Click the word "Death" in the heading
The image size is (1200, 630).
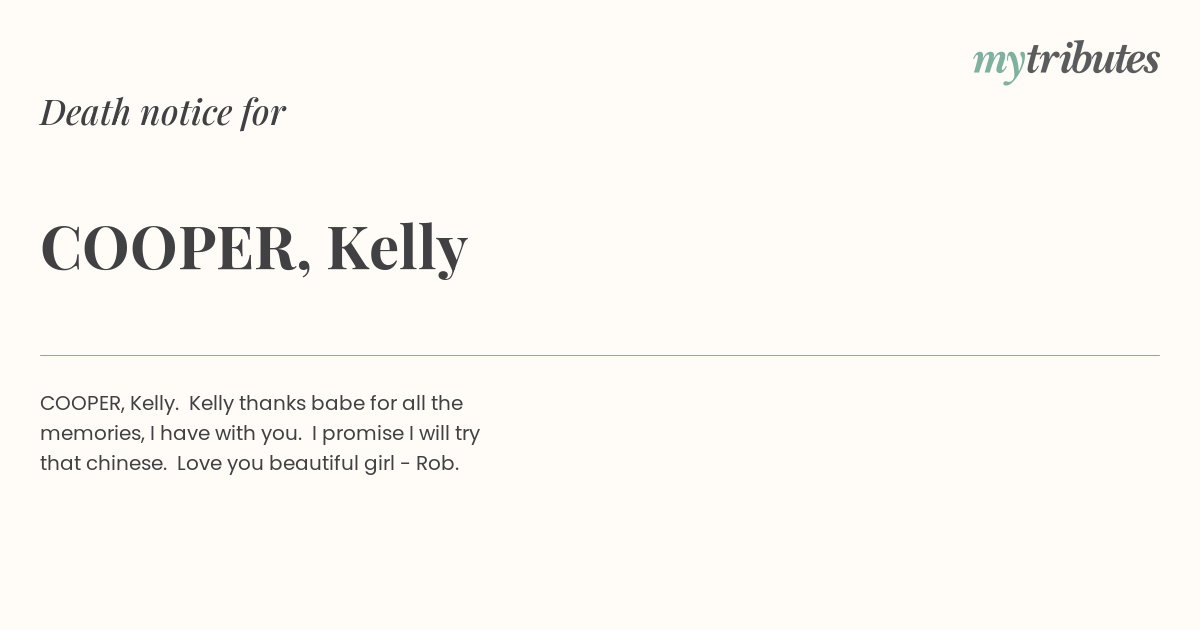click(85, 112)
